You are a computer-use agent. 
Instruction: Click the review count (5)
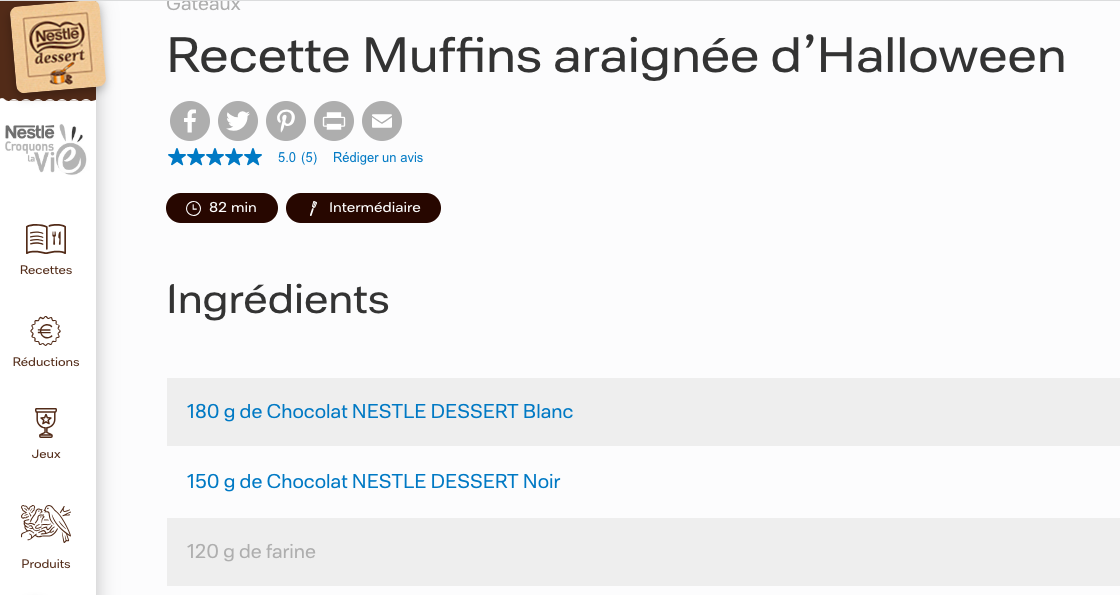tap(309, 158)
